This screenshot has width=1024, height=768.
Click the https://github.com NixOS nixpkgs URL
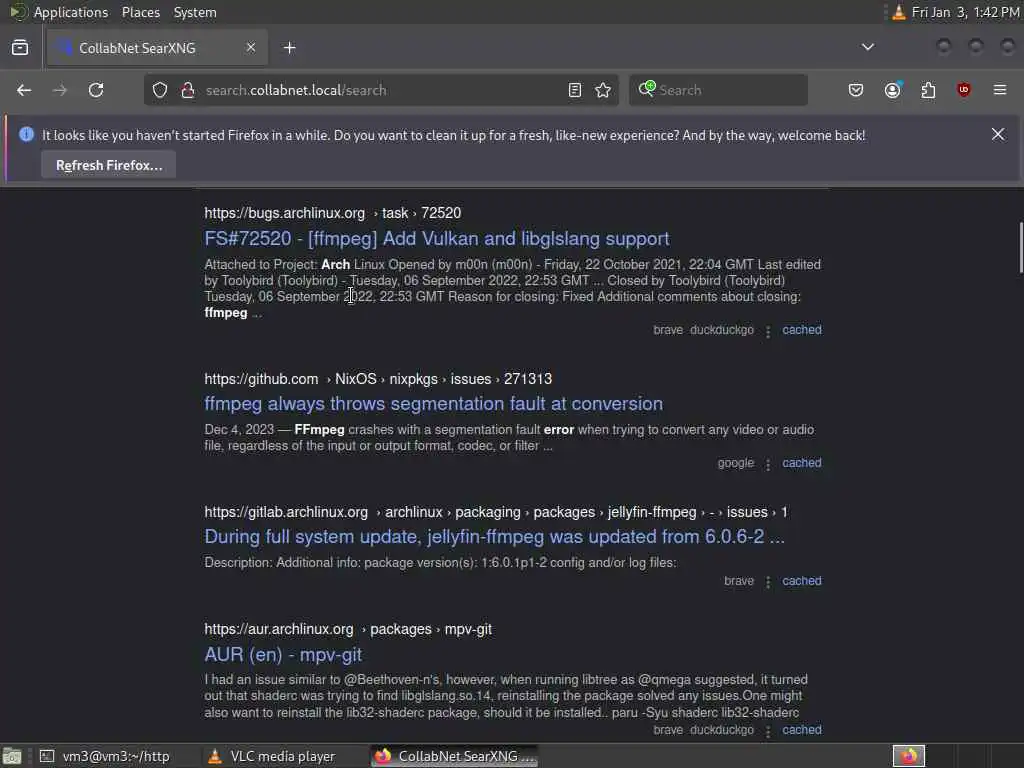pos(378,379)
